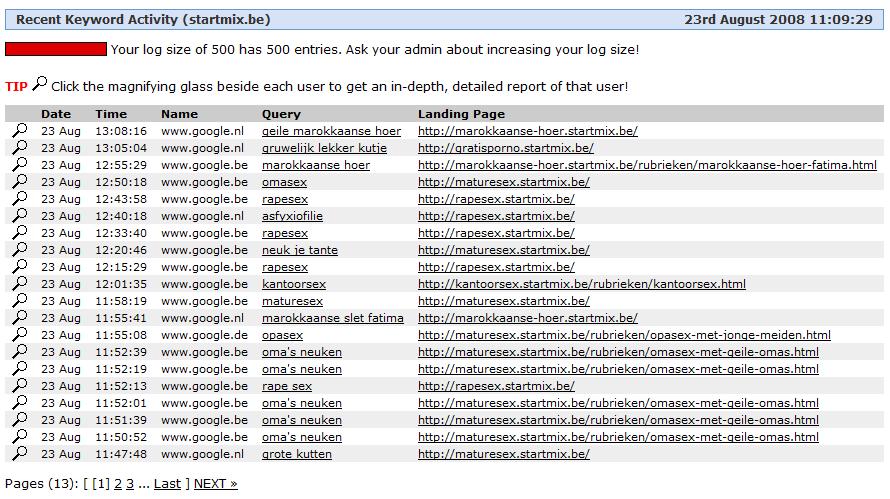
Task: Select the 23 Aug date in 11:47:48 row
Action: coord(61,454)
